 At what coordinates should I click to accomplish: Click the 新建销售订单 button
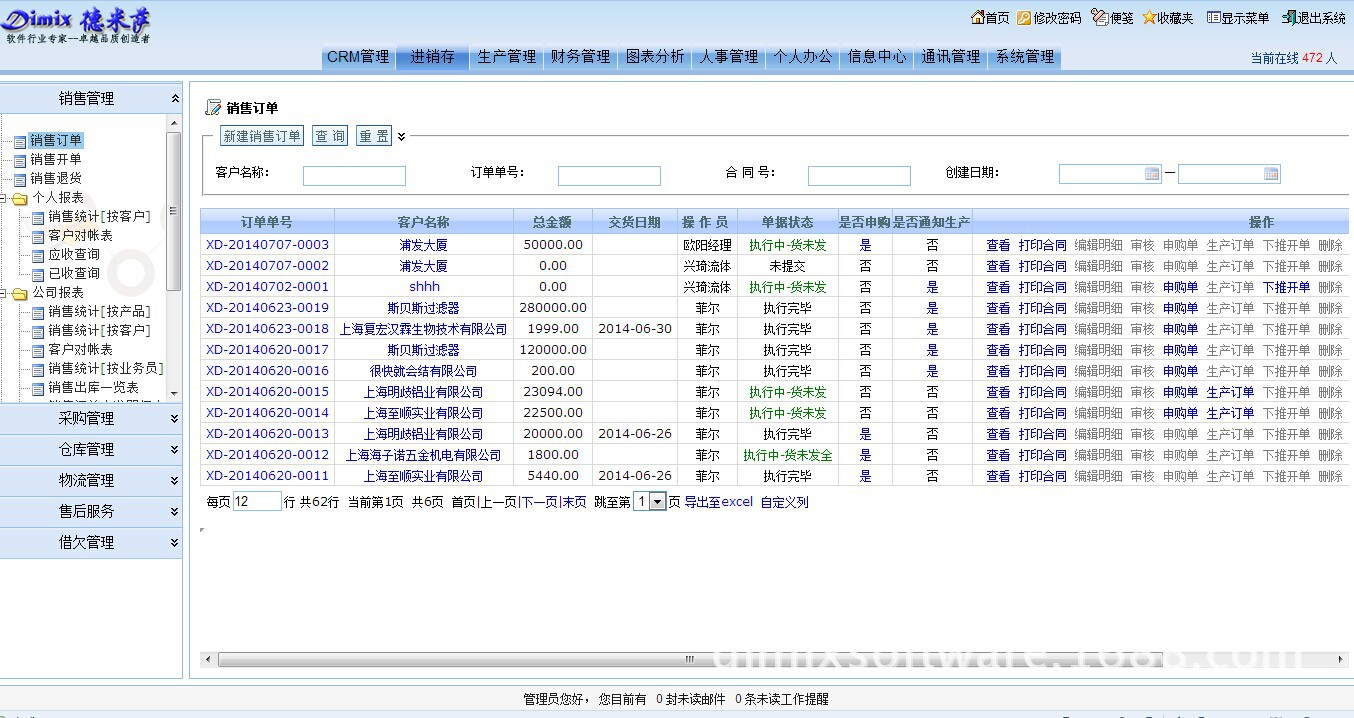pos(261,136)
